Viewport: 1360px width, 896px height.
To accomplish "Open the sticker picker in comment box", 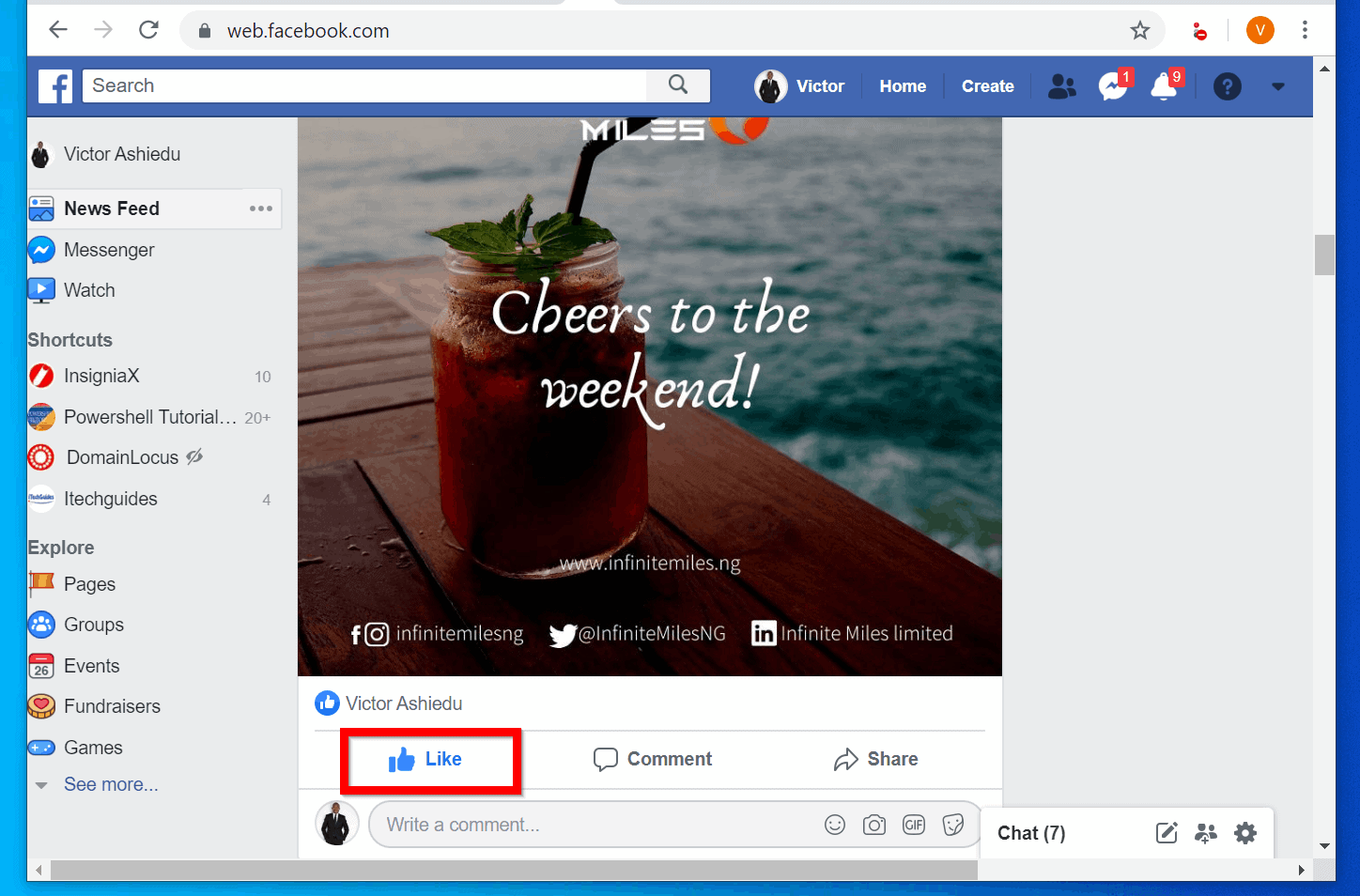I will click(x=953, y=825).
